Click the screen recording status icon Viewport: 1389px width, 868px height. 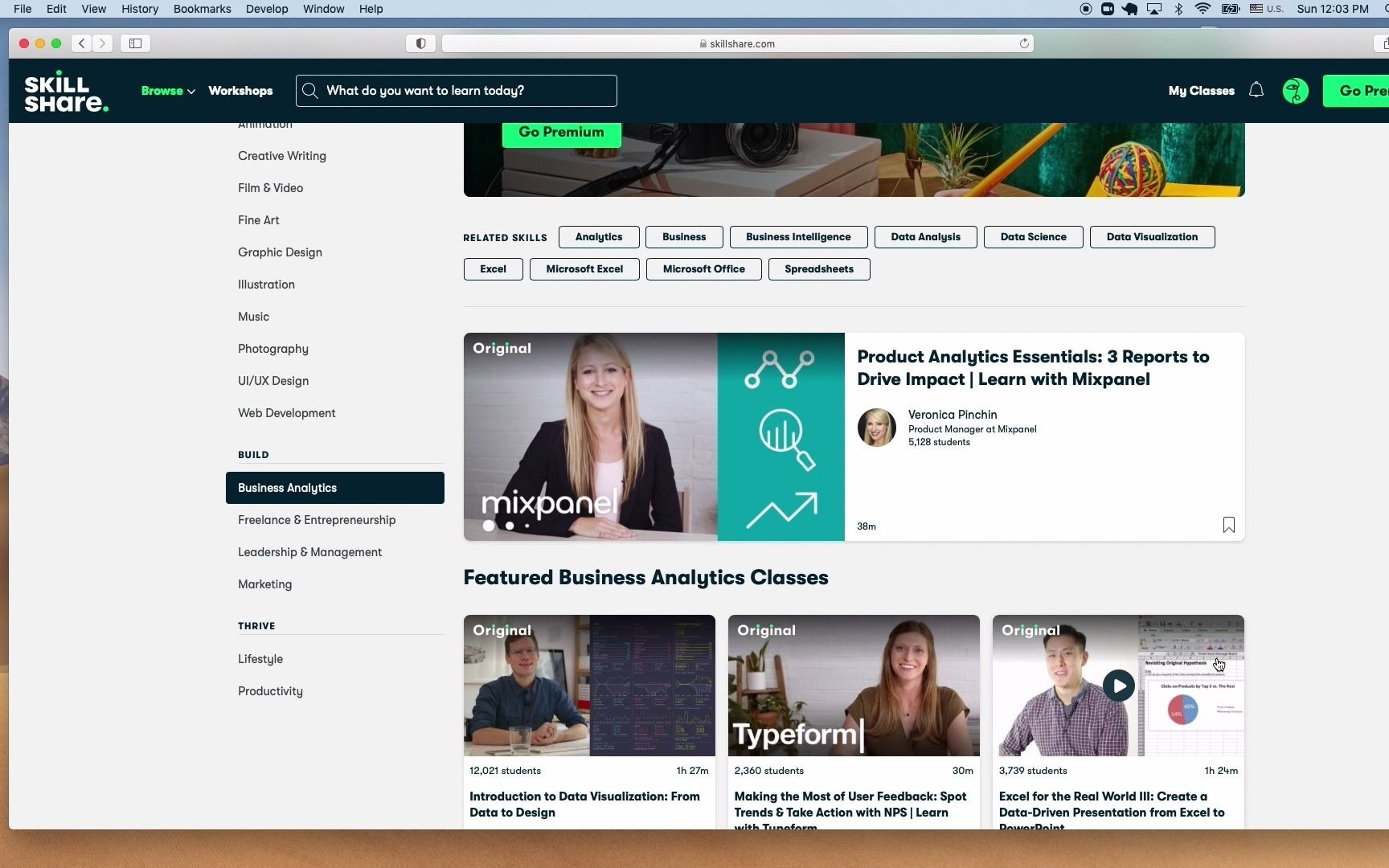pyautogui.click(x=1085, y=9)
